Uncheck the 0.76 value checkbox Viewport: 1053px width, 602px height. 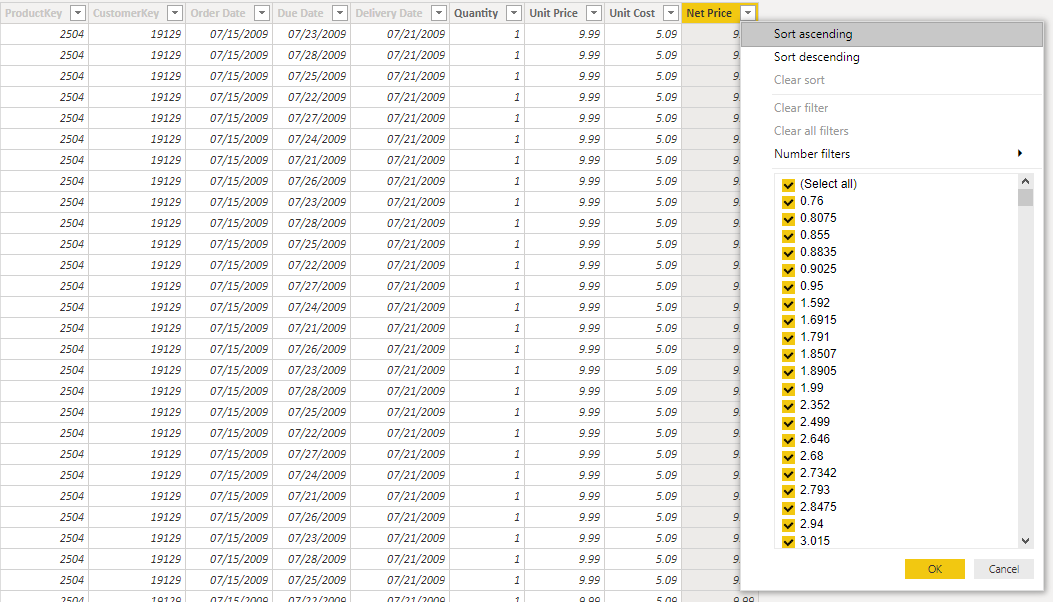coord(788,202)
